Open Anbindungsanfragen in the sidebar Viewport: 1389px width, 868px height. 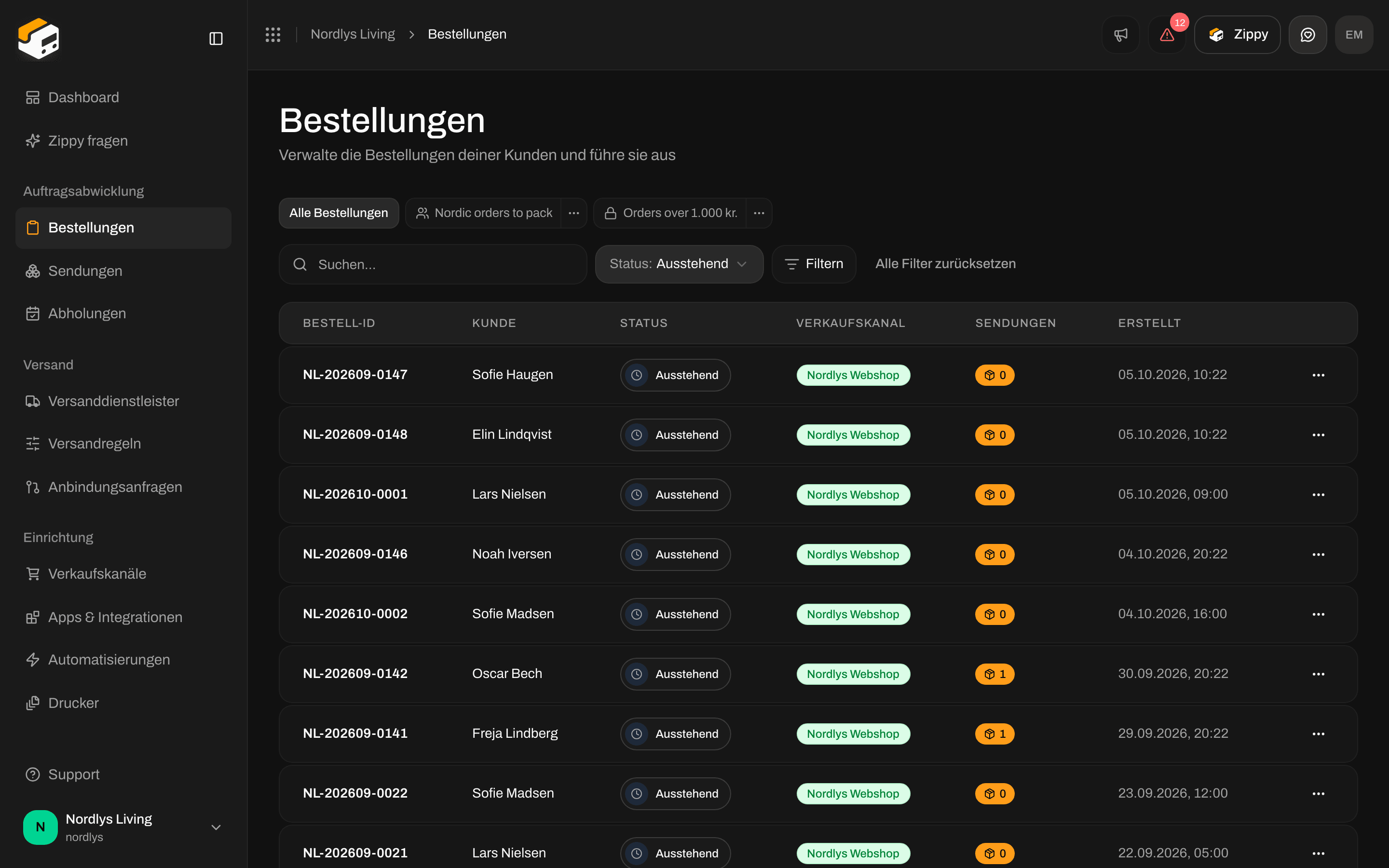(x=123, y=487)
